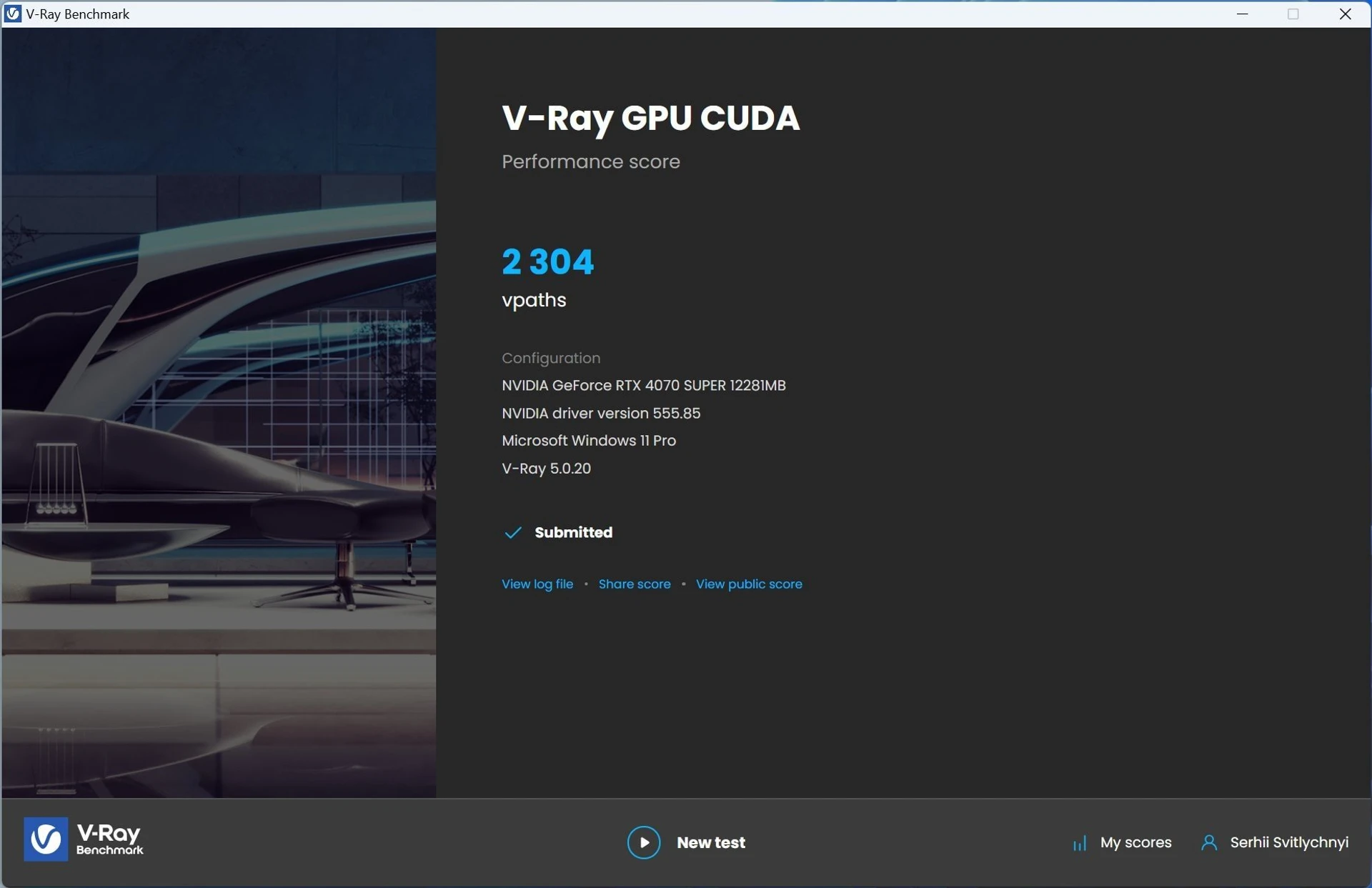The height and width of the screenshot is (888, 1372).
Task: Select the NVIDIA GeForce RTX 4070 SUPER line
Action: pos(643,385)
